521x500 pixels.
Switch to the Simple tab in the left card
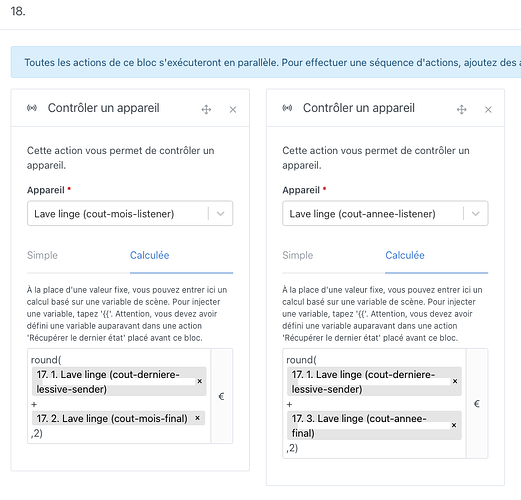coord(42,255)
